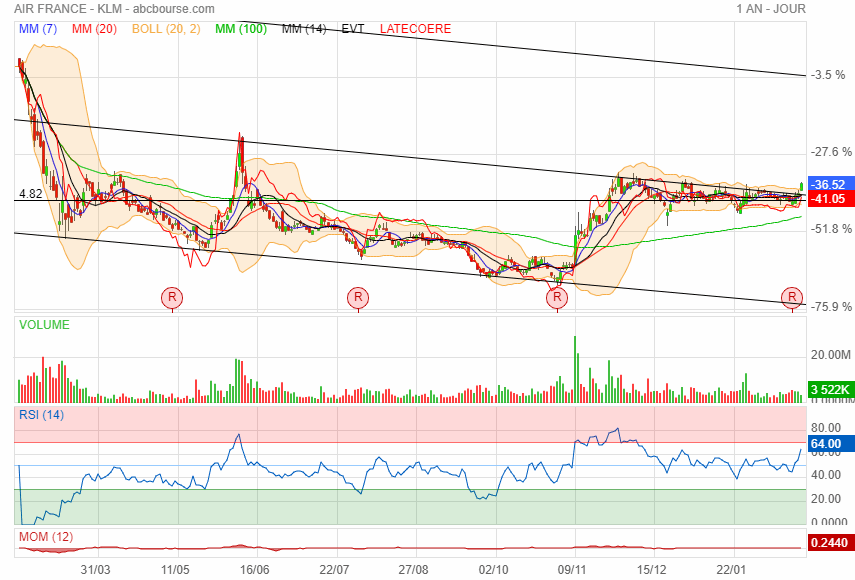Click the -75.9 % scale label
This screenshot has height=580, width=855.
click(830, 307)
